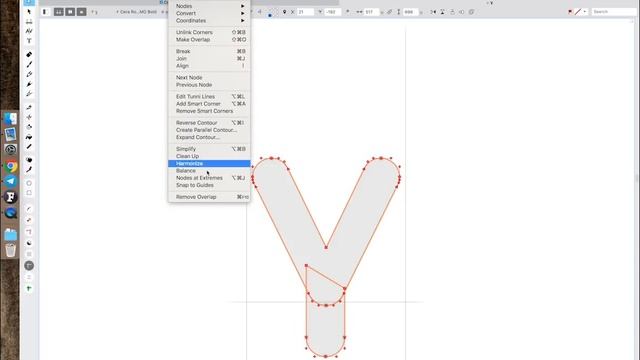Go to Previous Node
640x360 pixels.
[209, 85]
